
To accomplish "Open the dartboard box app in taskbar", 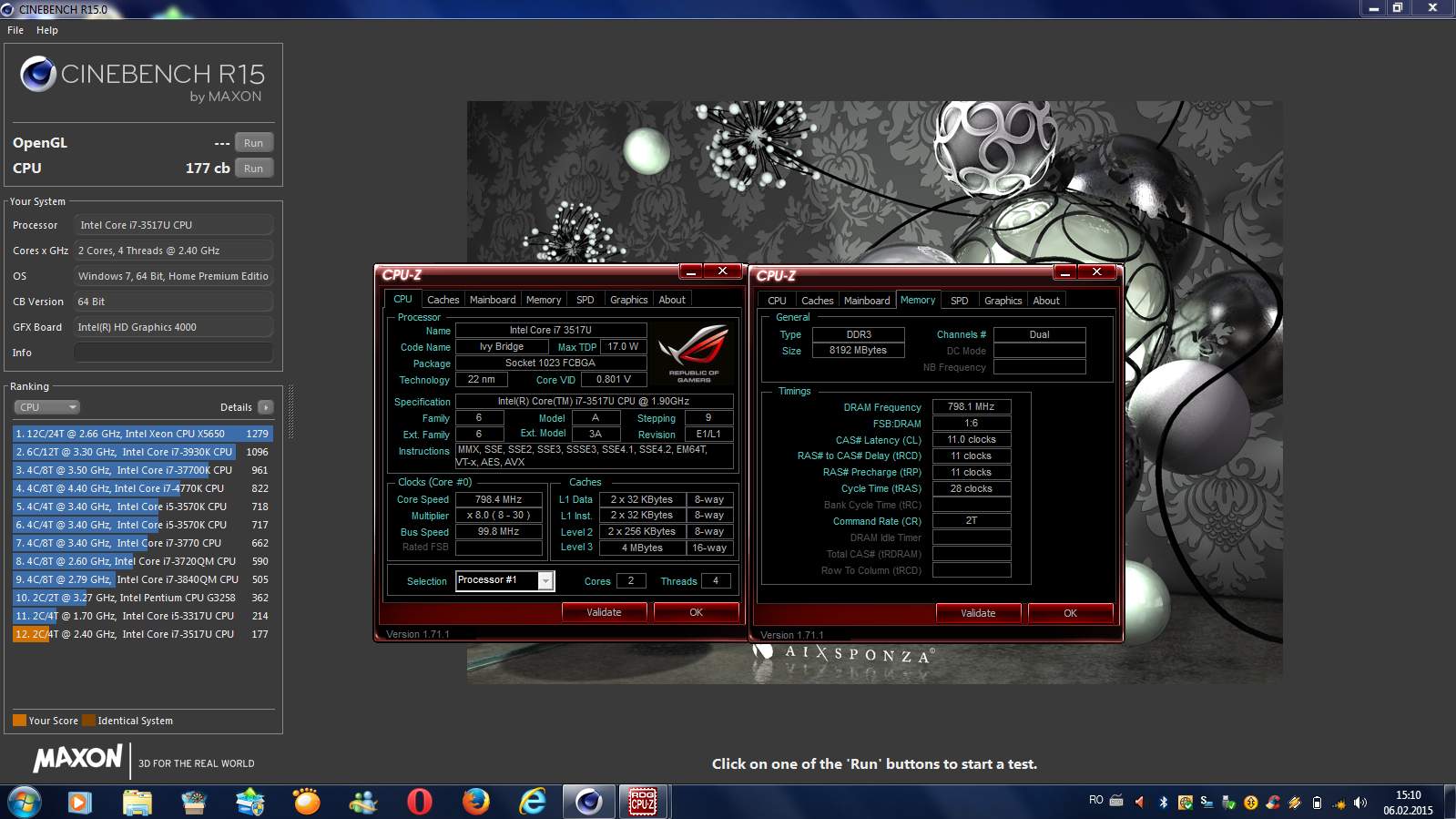I will click(x=194, y=802).
